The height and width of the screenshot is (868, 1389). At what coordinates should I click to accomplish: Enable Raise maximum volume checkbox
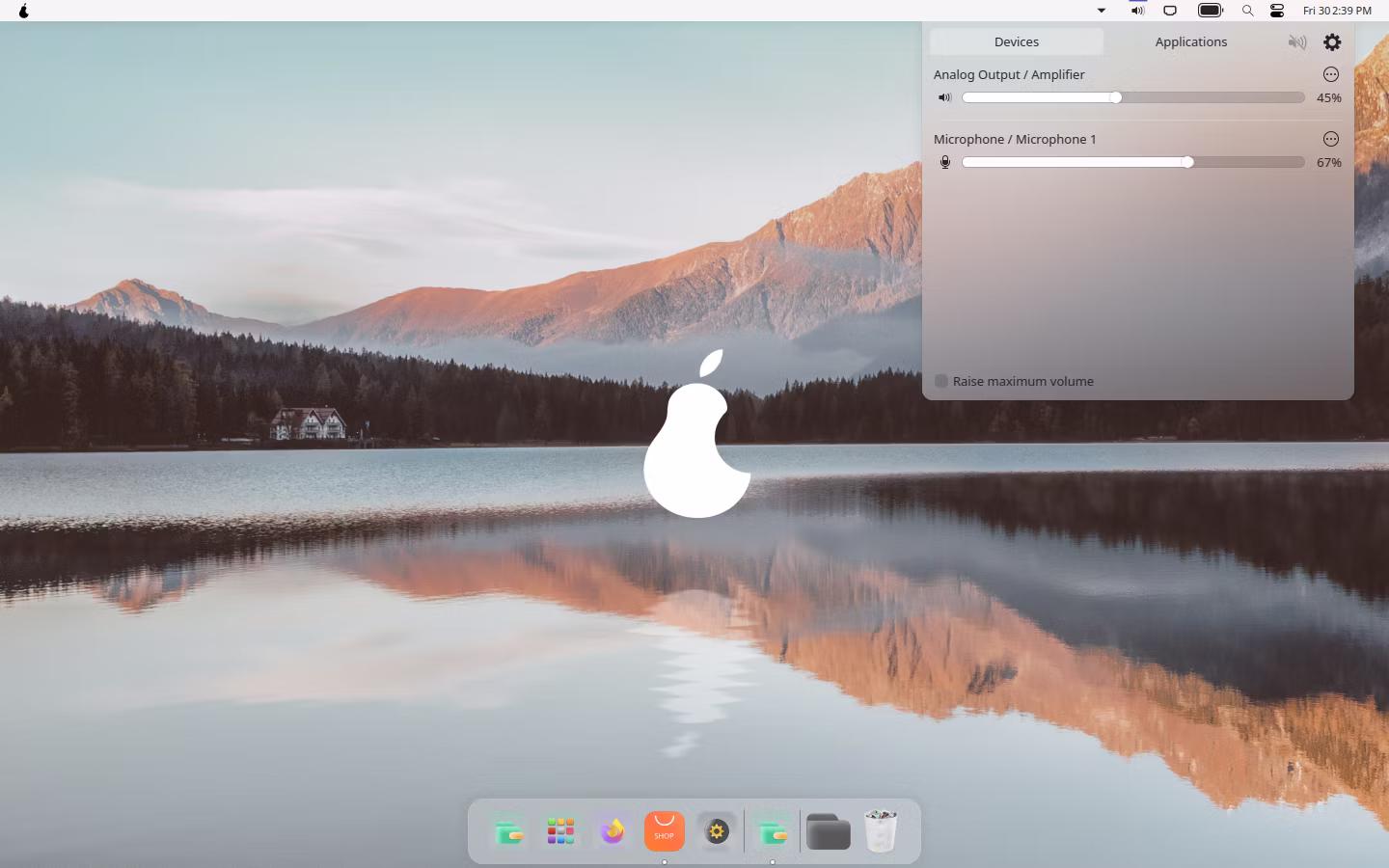[941, 381]
